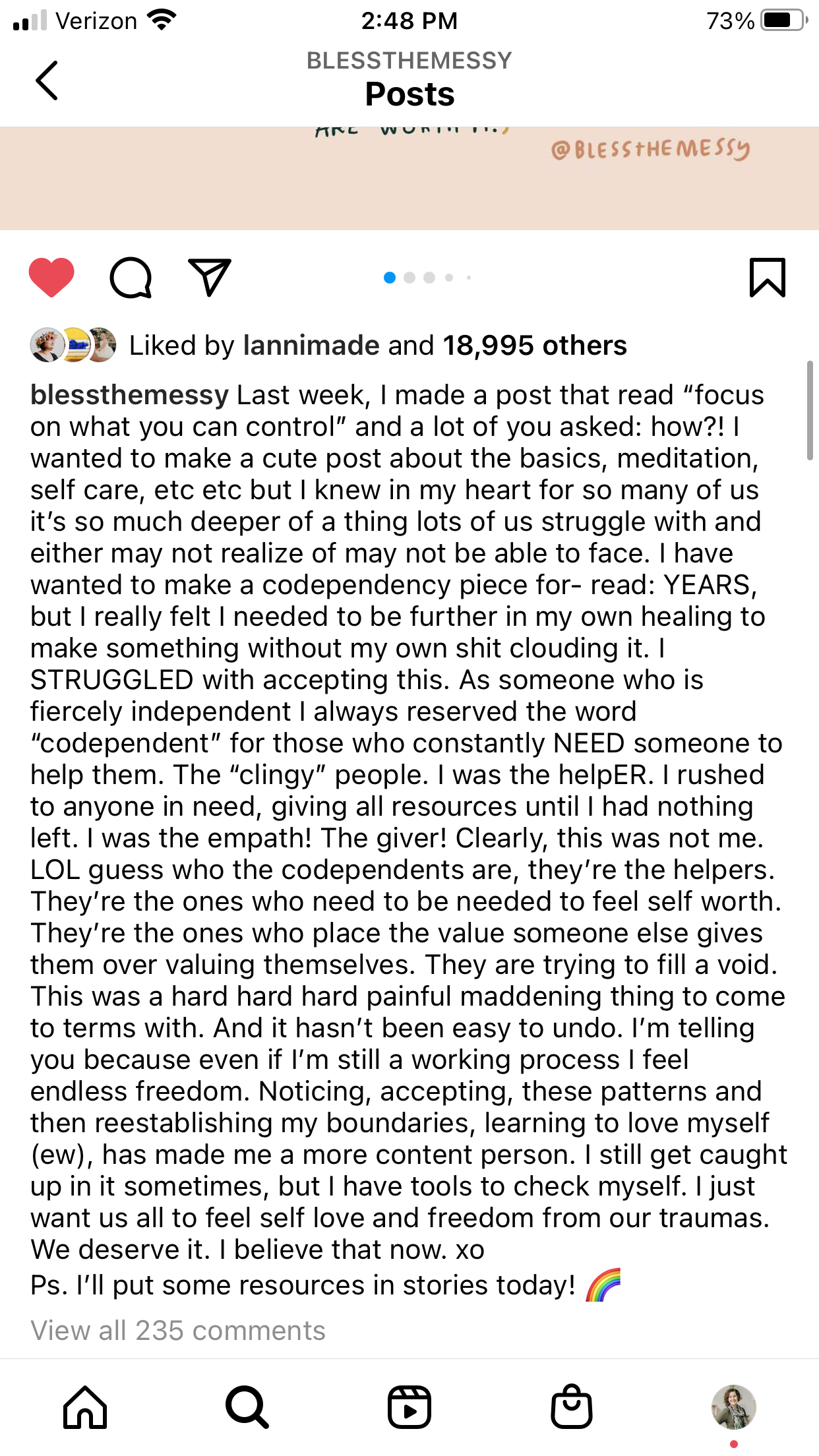This screenshot has width=819, height=1456.
Task: Open comments with the speech bubble icon
Action: pos(131,278)
